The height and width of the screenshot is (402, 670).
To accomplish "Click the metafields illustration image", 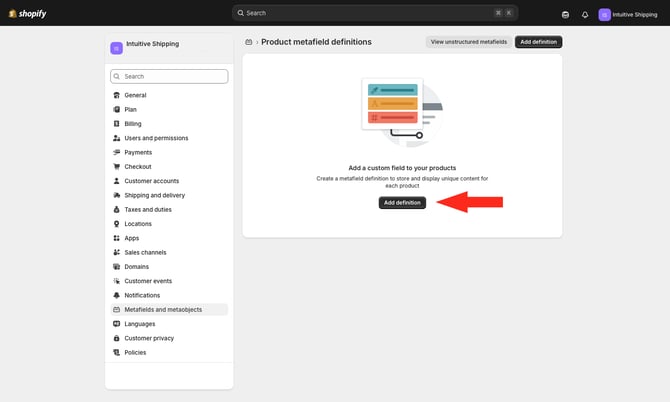I will (x=402, y=113).
